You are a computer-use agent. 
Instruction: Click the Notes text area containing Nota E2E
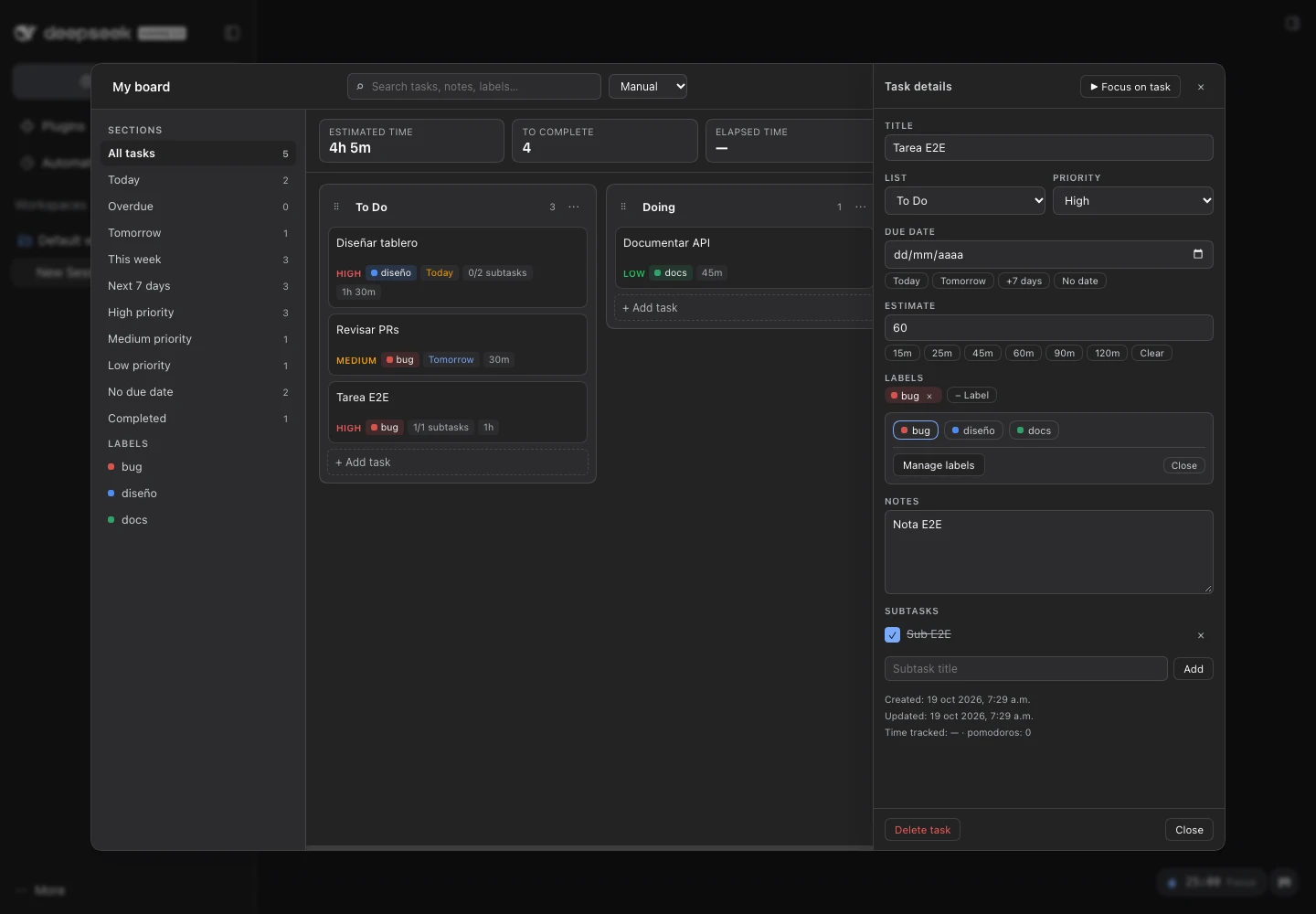click(x=1049, y=552)
